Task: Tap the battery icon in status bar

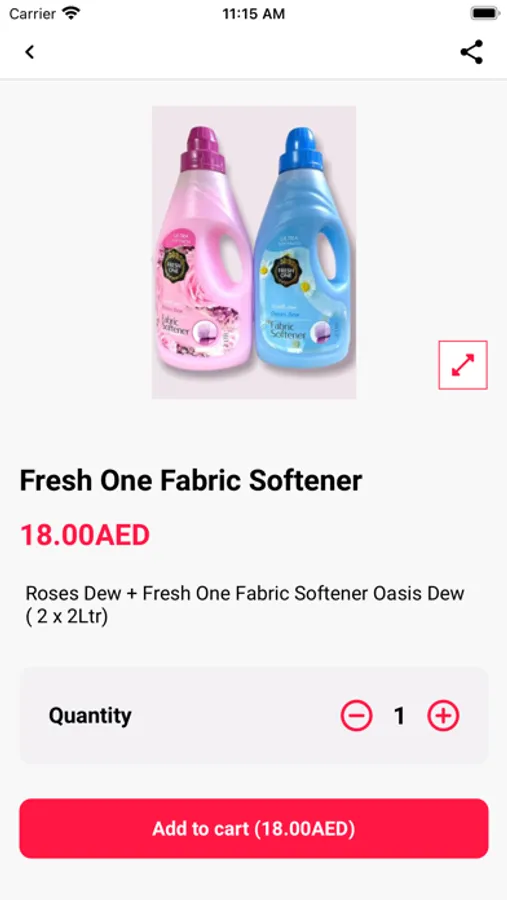Action: [x=485, y=13]
